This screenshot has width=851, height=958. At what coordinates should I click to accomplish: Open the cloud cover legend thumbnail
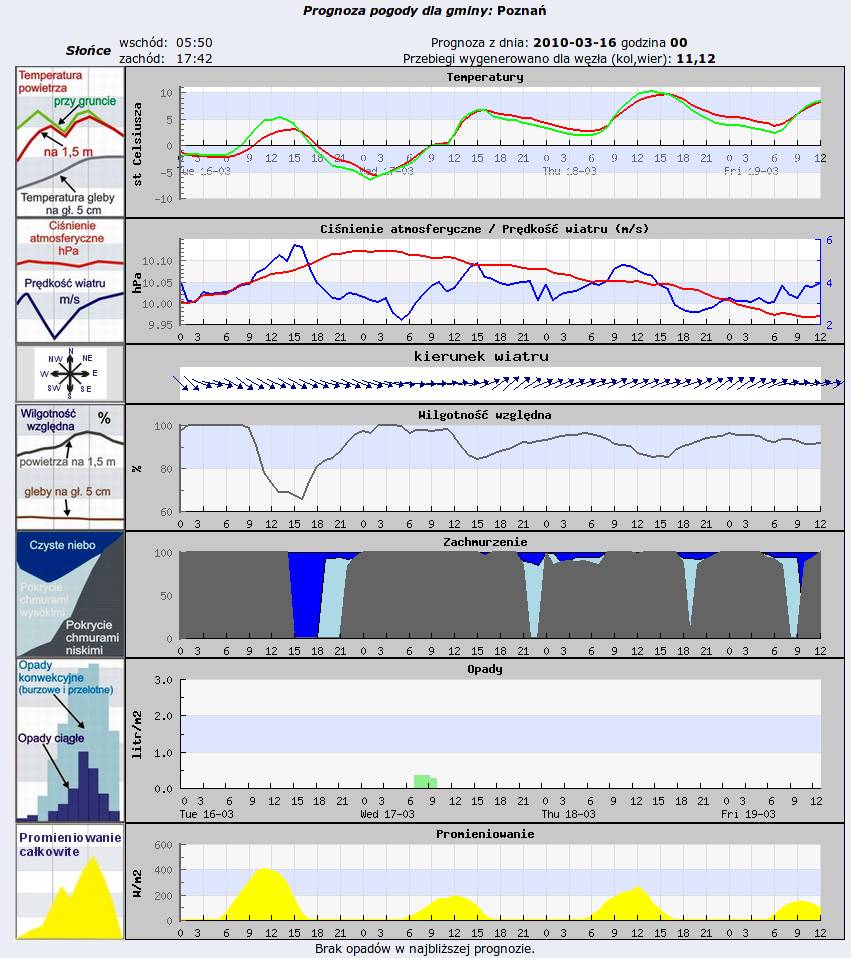click(70, 594)
